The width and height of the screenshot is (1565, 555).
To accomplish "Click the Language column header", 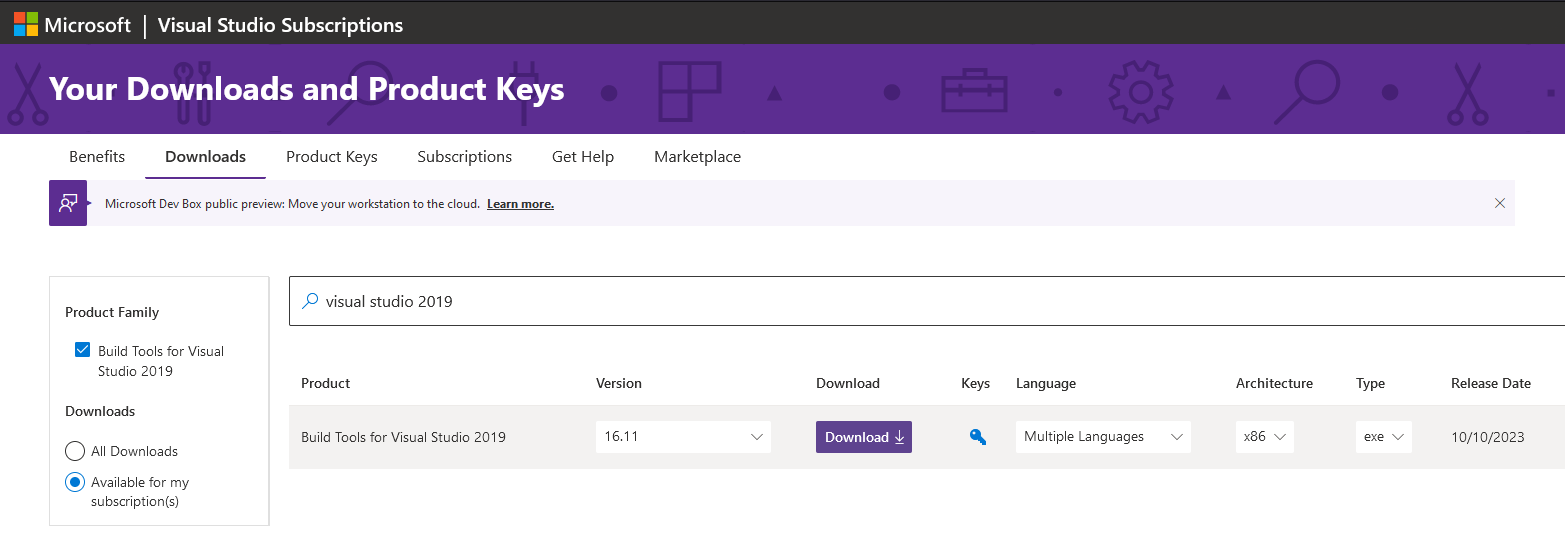I will pos(1046,383).
